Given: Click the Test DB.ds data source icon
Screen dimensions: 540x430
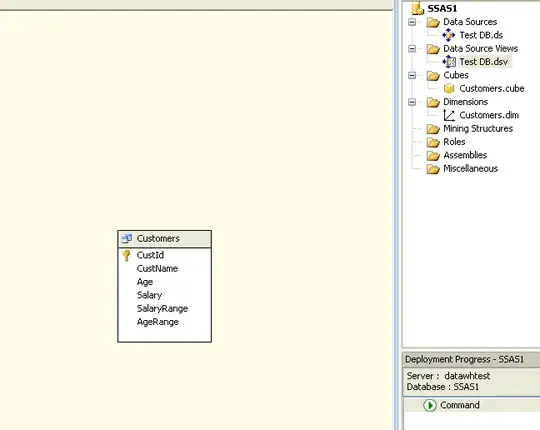Looking at the screenshot, I should (x=449, y=35).
